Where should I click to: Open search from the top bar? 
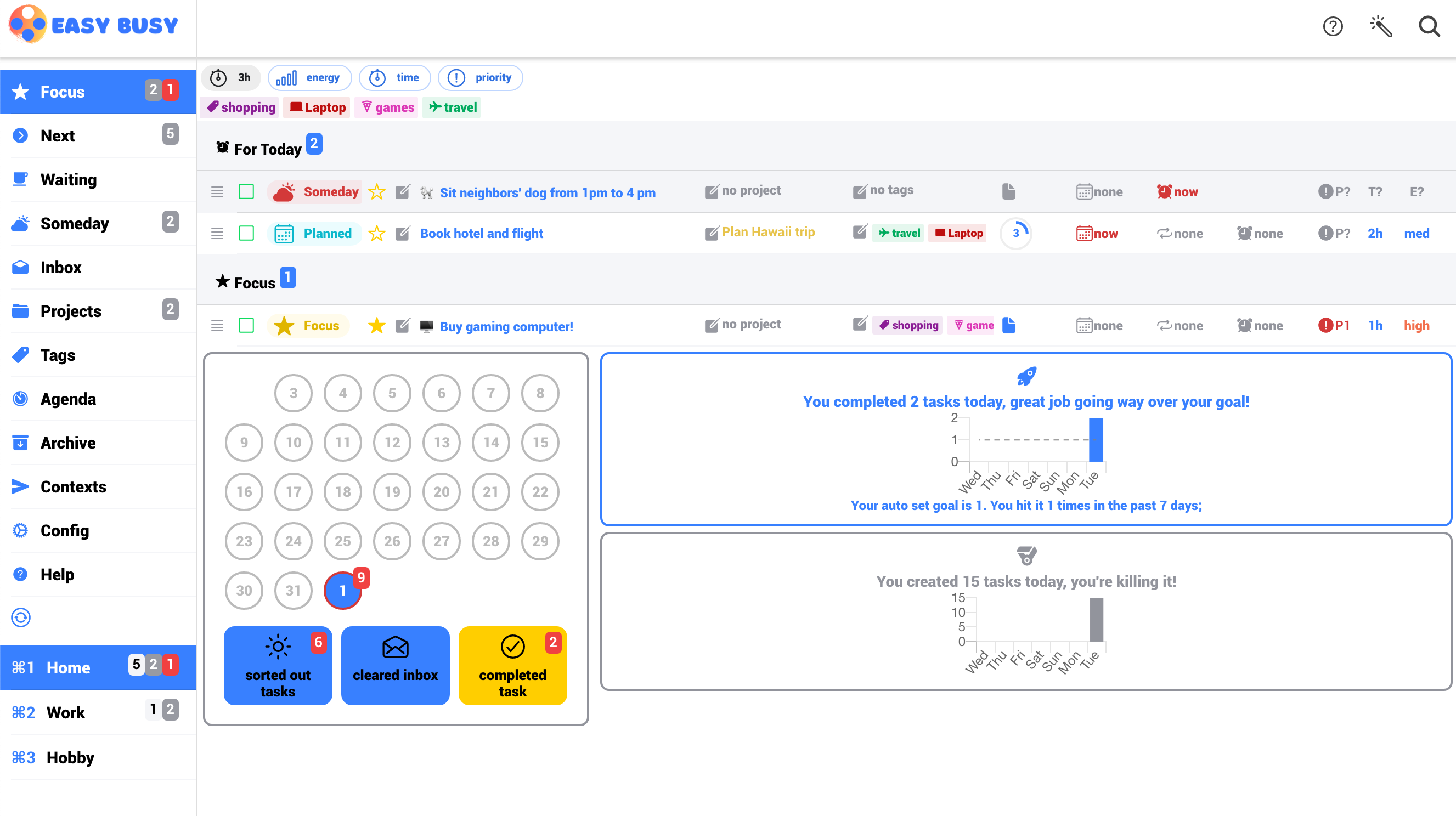point(1429,26)
